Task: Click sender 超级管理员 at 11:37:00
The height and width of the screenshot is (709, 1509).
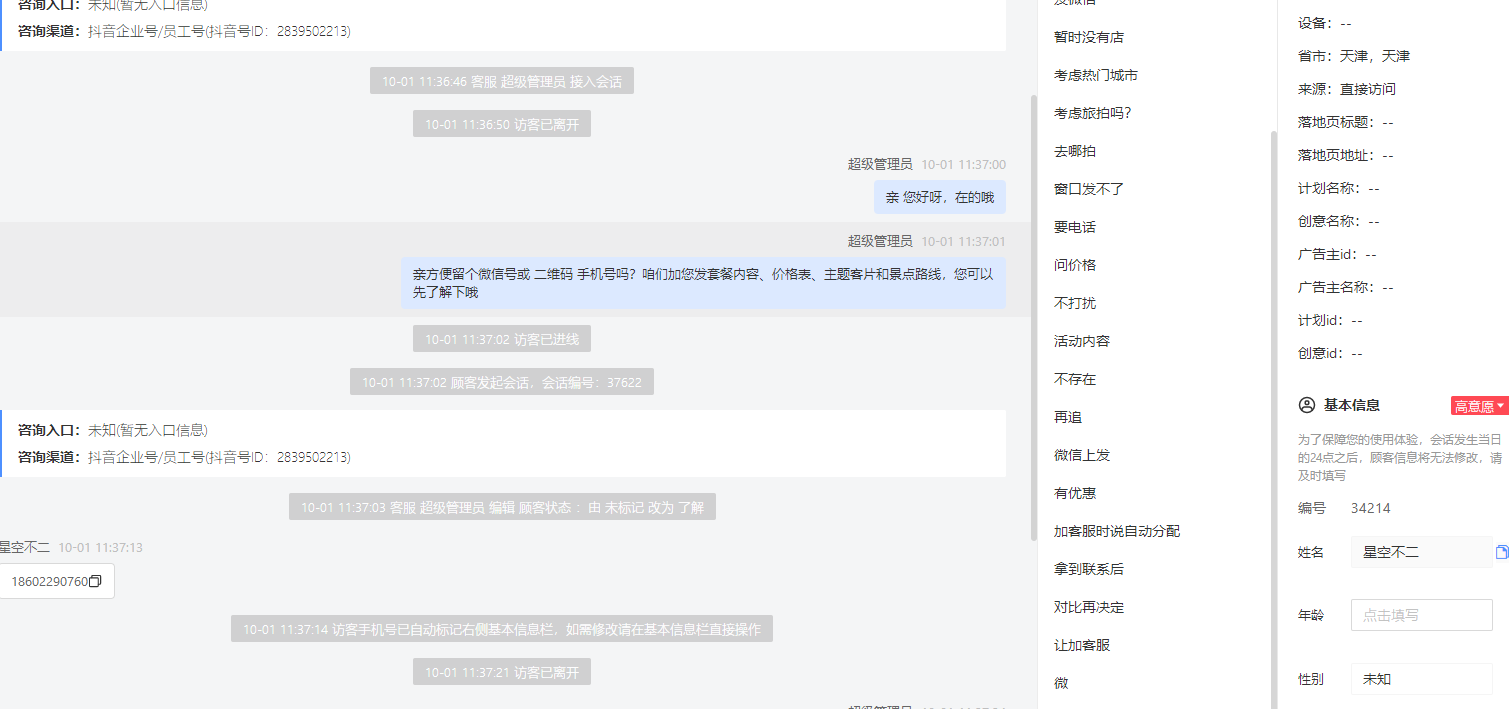Action: pos(880,164)
